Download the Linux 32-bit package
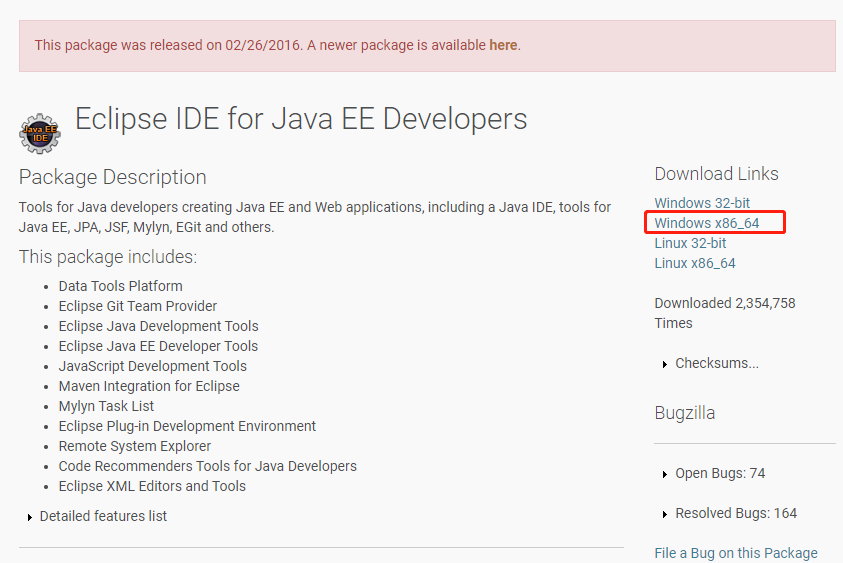This screenshot has width=843, height=563. pos(690,243)
